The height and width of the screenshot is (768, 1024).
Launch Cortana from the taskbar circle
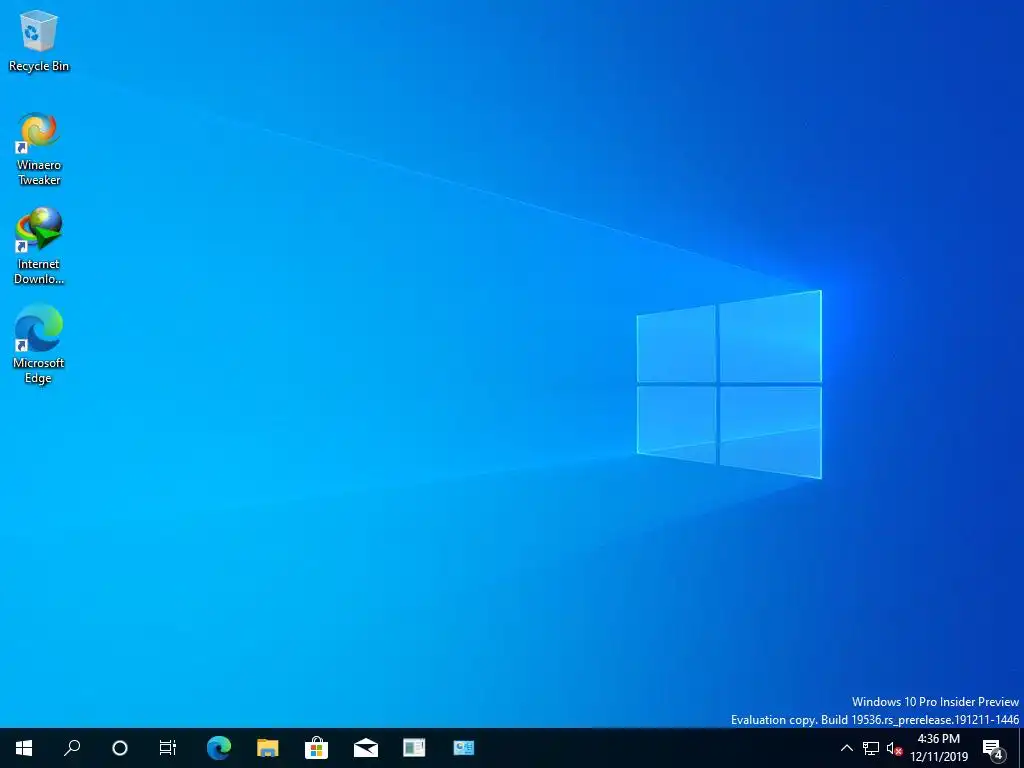click(120, 748)
